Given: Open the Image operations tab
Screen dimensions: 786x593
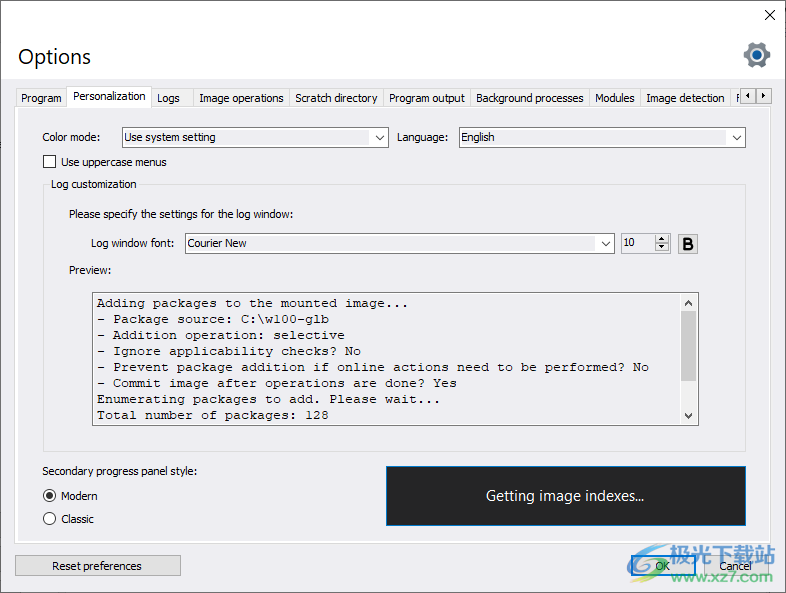Looking at the screenshot, I should (241, 98).
